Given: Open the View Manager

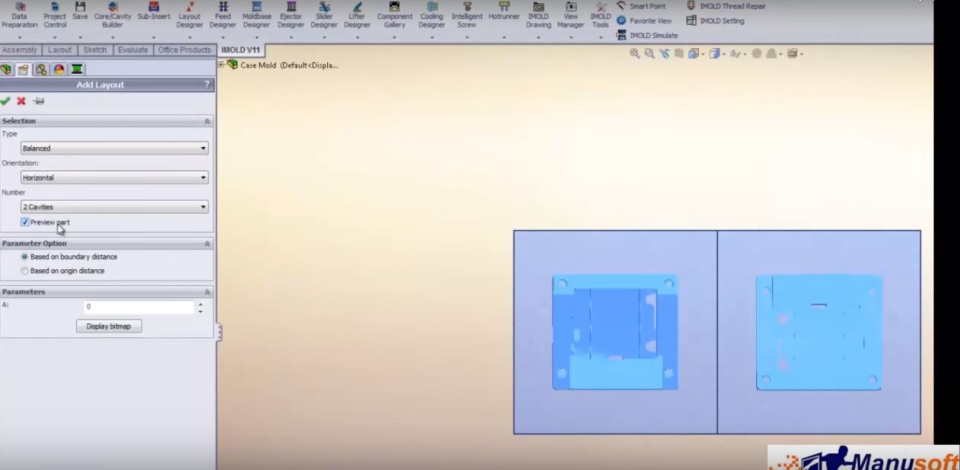Looking at the screenshot, I should [x=571, y=15].
